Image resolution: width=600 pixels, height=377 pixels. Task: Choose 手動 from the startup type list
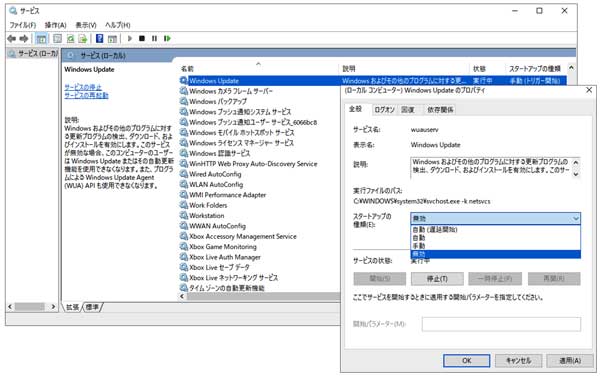[x=496, y=246]
